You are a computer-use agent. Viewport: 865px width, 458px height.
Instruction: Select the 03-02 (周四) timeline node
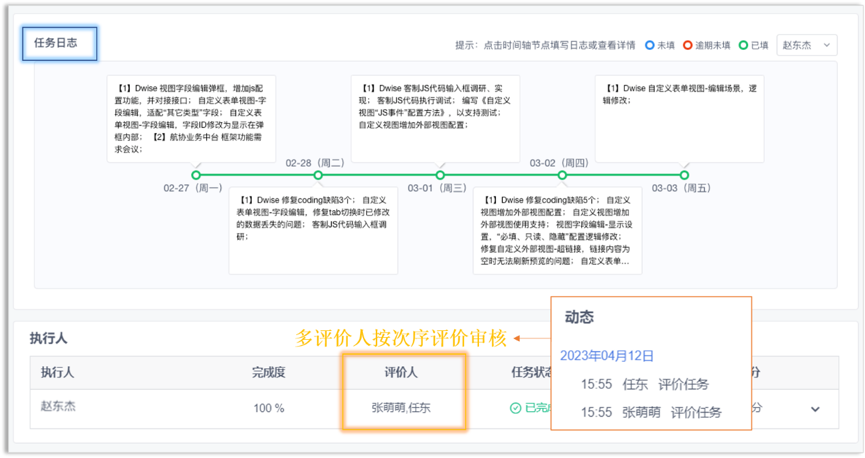point(562,175)
